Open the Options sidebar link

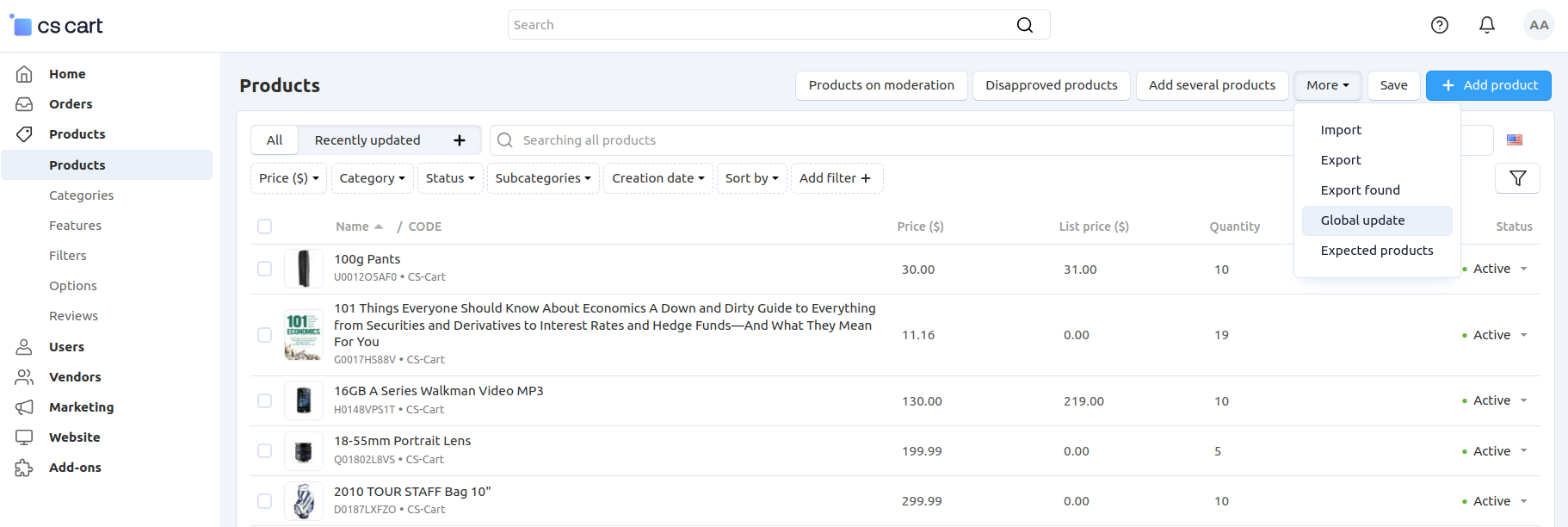(x=73, y=286)
